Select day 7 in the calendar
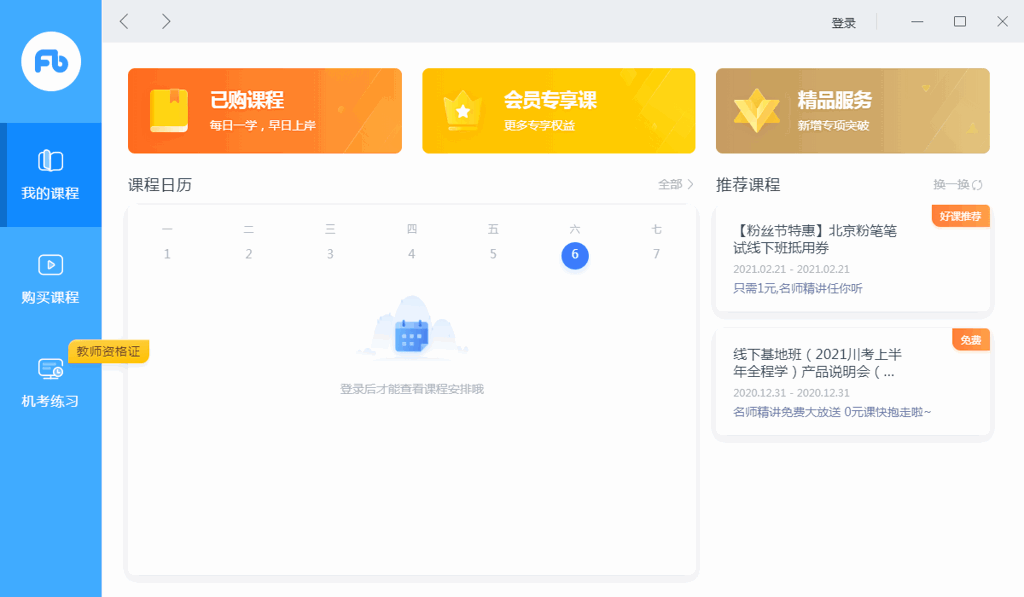 click(656, 254)
